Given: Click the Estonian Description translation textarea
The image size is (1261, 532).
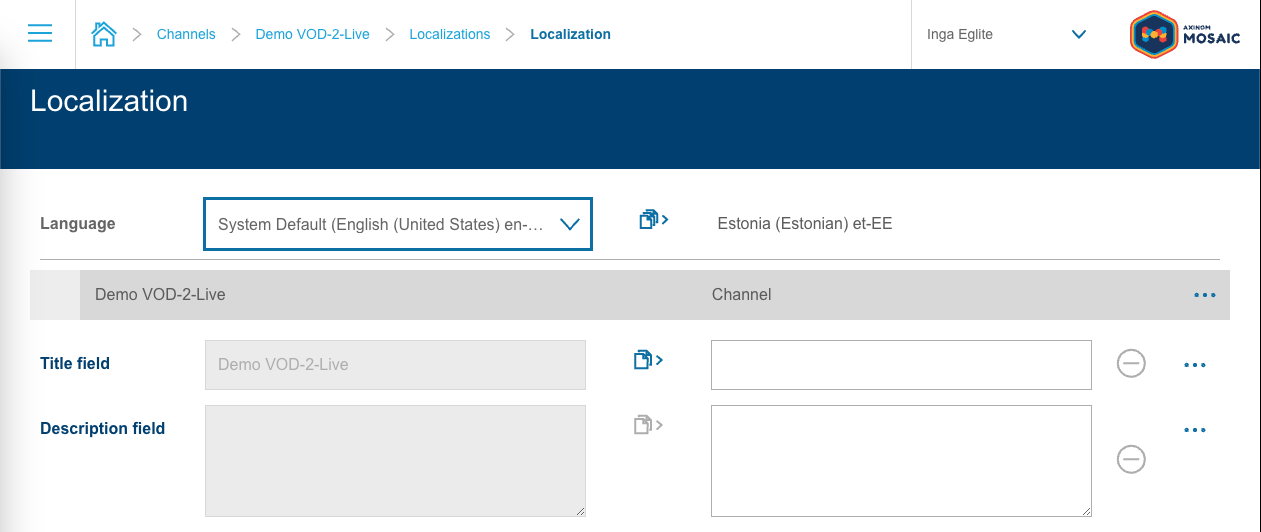Looking at the screenshot, I should pyautogui.click(x=900, y=460).
